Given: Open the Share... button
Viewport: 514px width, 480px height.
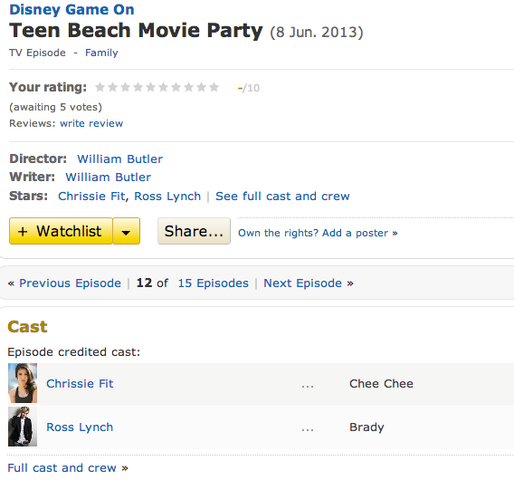Looking at the screenshot, I should coord(194,231).
